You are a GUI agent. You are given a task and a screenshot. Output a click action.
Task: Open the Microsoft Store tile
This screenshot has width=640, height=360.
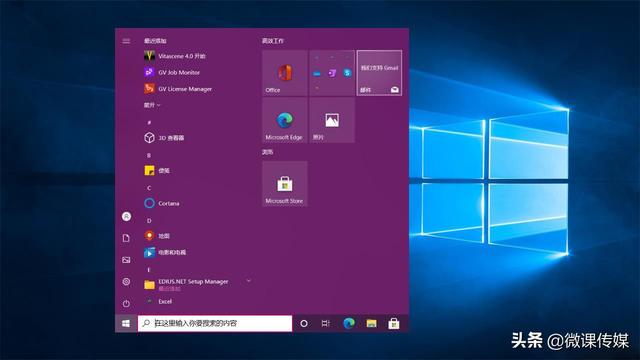point(285,184)
